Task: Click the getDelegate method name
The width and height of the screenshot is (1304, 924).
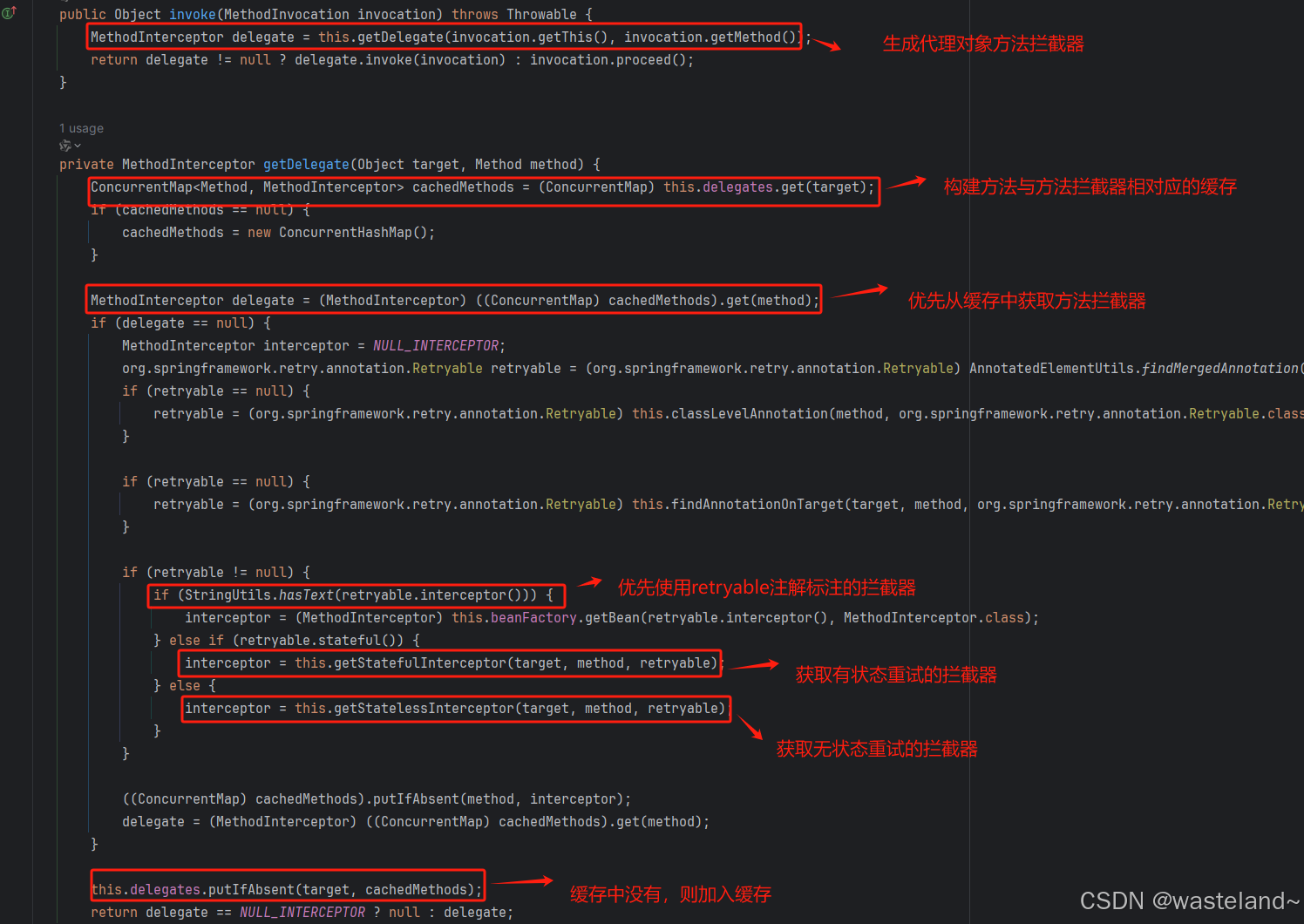Action: [306, 164]
